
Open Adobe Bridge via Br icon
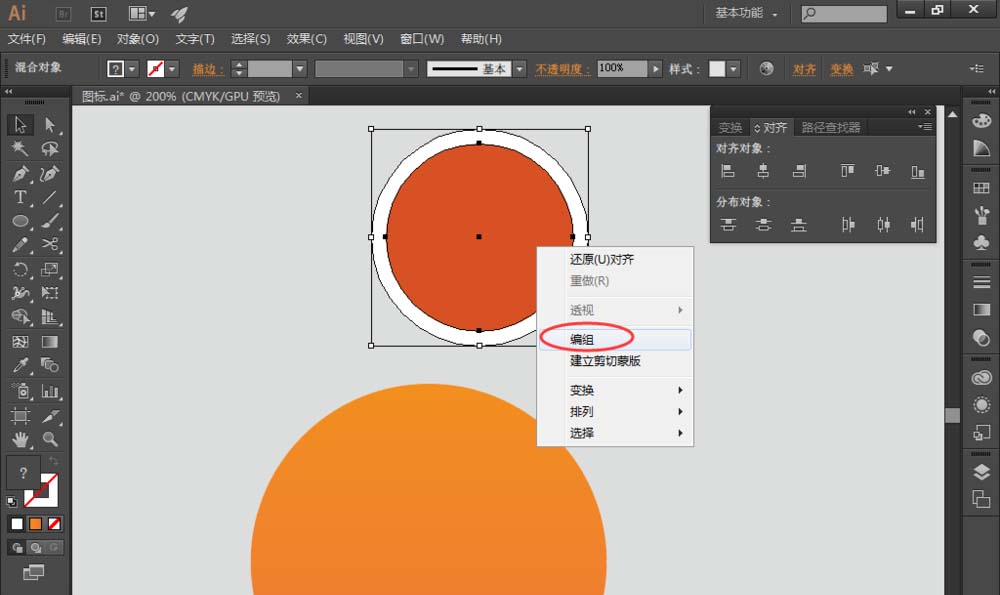click(x=63, y=14)
